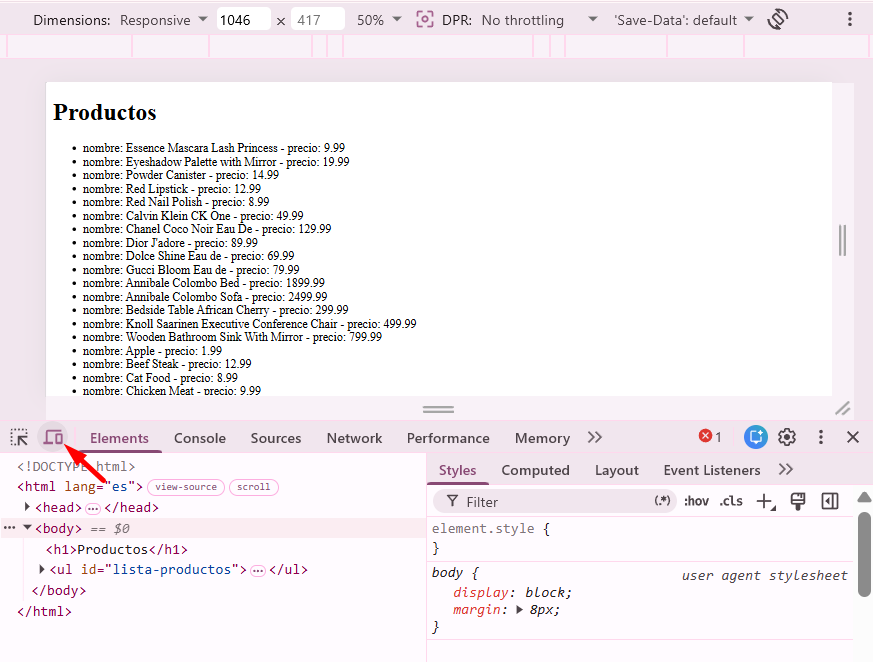Image resolution: width=873 pixels, height=662 pixels.
Task: Collapse the body element node
Action: (27, 527)
